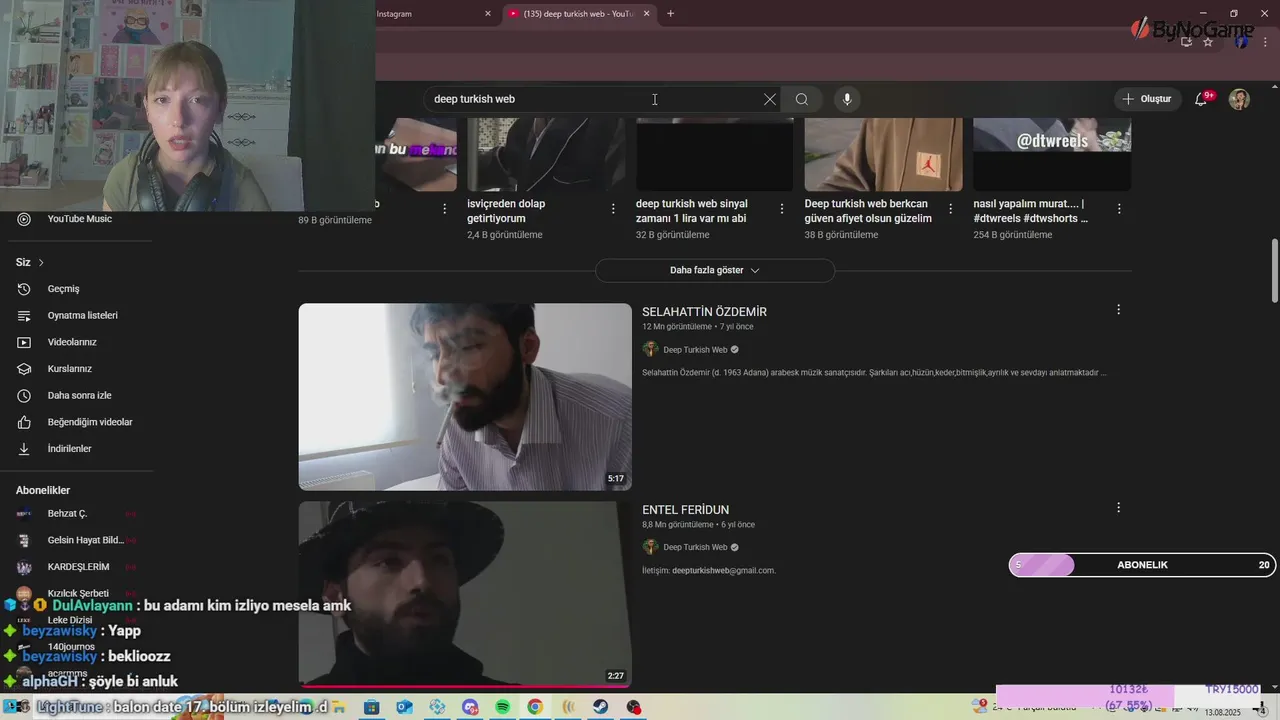Open Steam from the taskbar
Image resolution: width=1280 pixels, height=720 pixels.
(600, 707)
